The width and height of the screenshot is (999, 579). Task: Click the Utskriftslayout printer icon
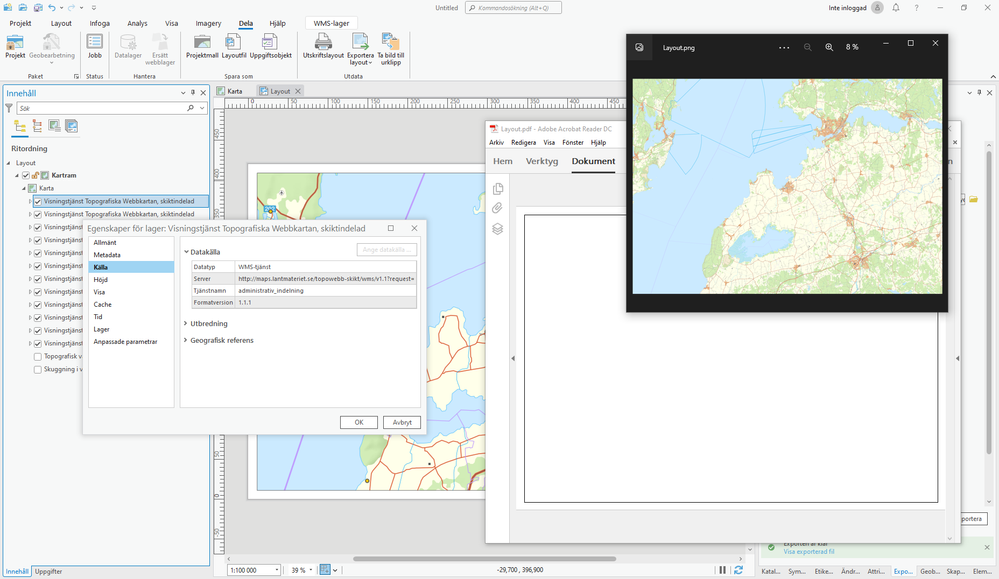tap(323, 43)
